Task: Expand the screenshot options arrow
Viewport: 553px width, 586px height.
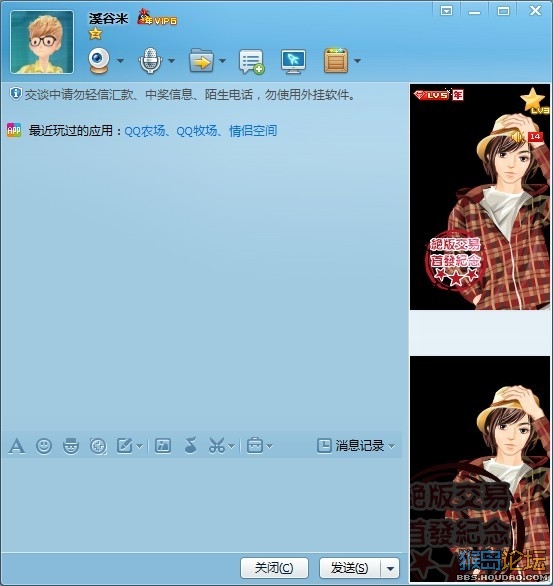Action: [x=231, y=446]
